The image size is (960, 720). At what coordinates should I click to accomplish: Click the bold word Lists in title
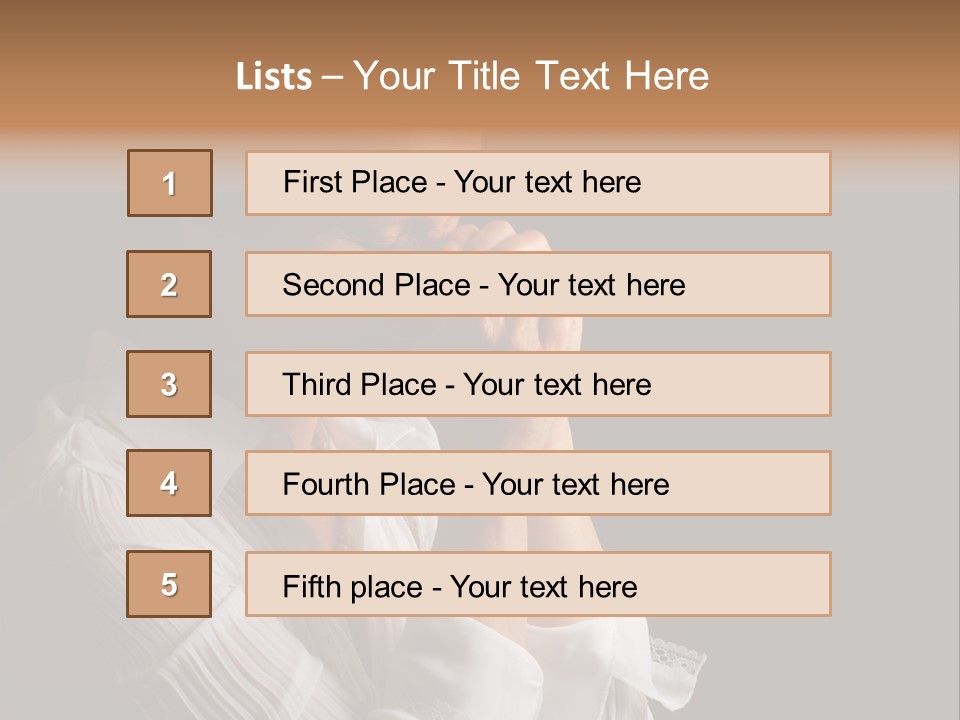point(274,77)
